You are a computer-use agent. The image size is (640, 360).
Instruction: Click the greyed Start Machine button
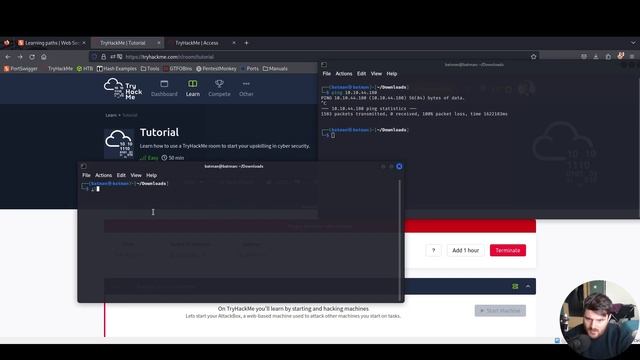coord(500,311)
